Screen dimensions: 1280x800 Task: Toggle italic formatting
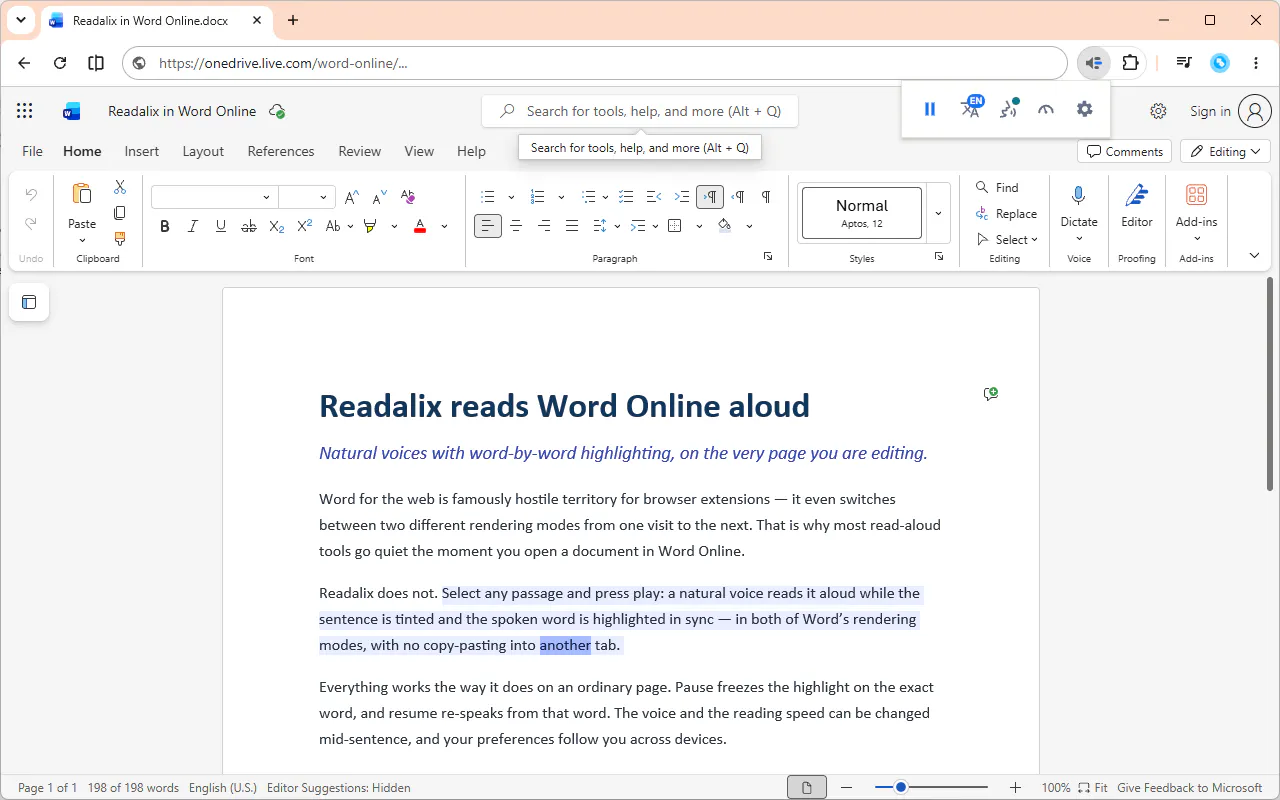pyautogui.click(x=193, y=226)
